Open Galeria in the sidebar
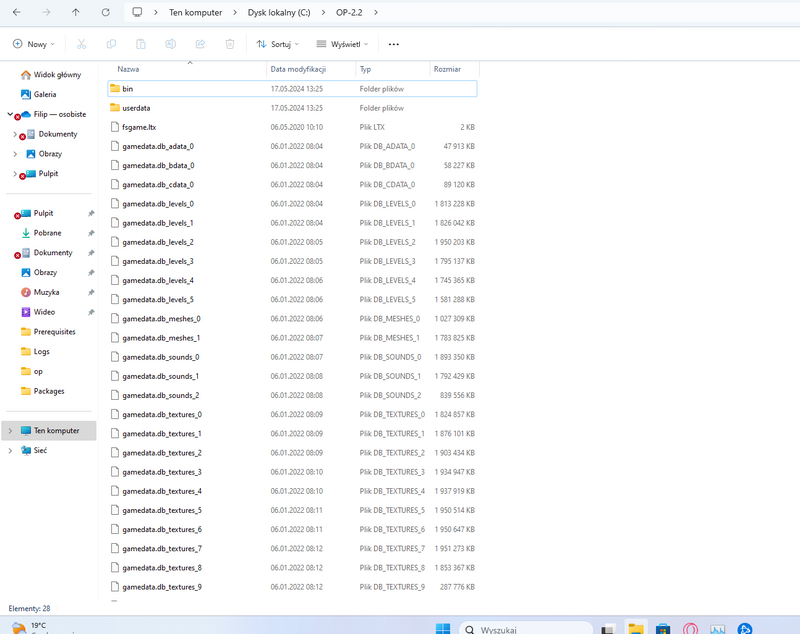Viewport: 800px width, 634px height. pos(46,94)
